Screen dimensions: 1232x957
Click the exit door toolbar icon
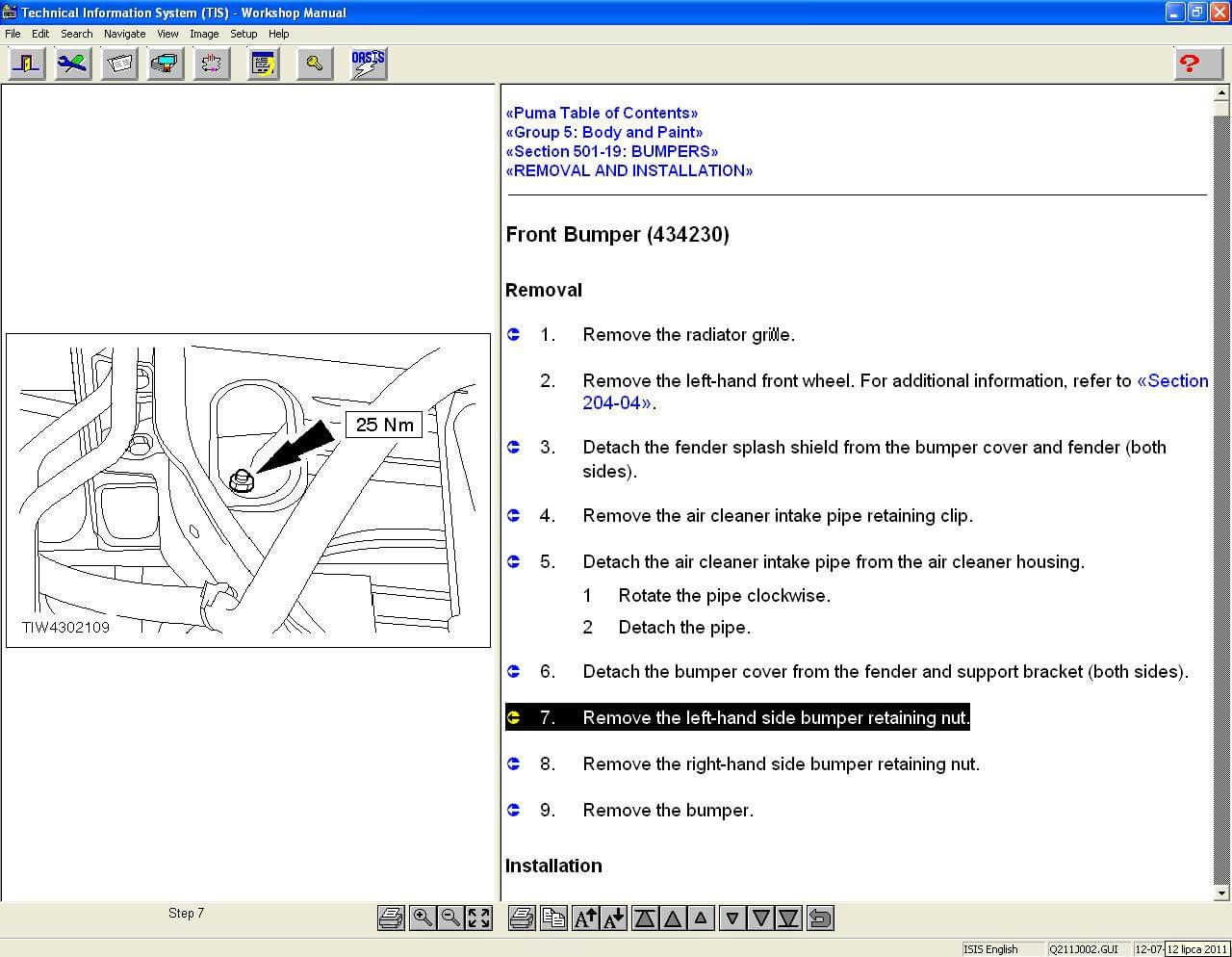pyautogui.click(x=27, y=64)
